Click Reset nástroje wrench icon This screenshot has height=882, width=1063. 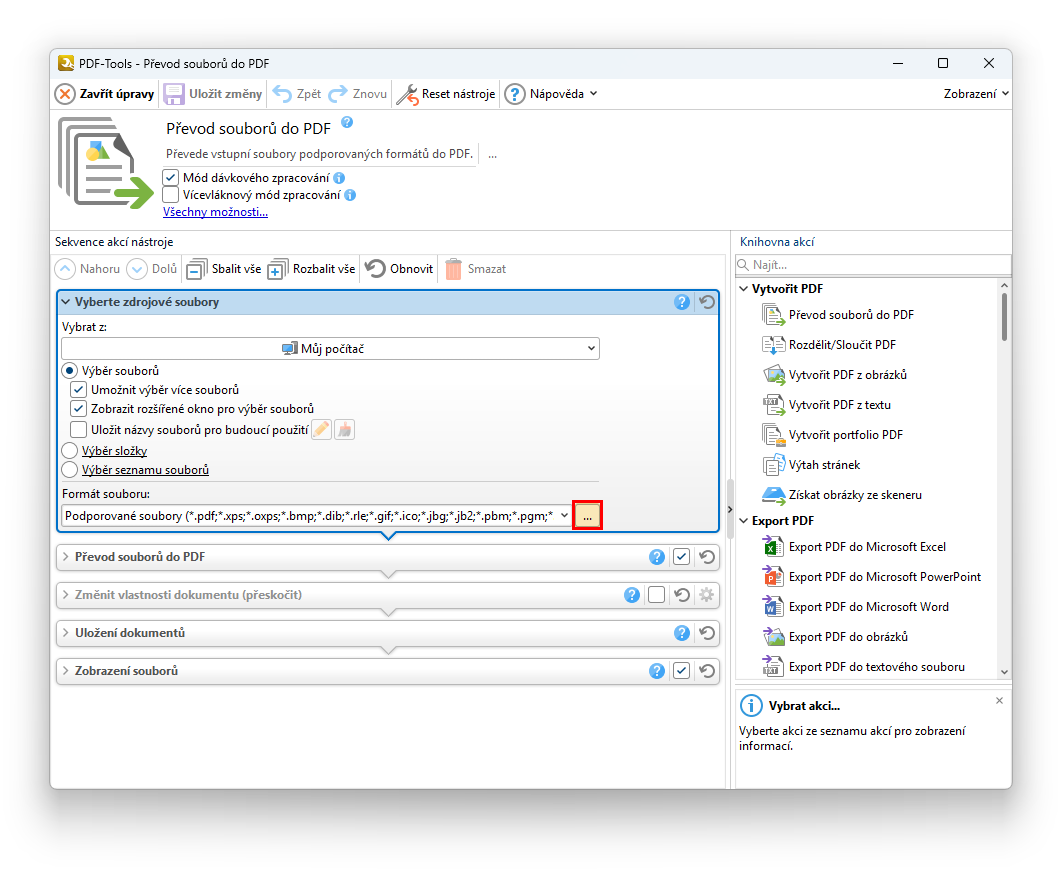(x=407, y=95)
